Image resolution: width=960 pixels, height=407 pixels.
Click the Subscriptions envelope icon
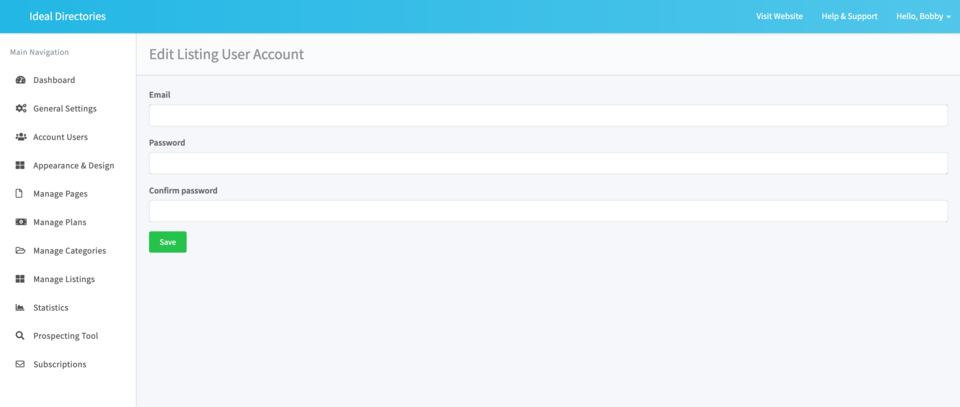pyautogui.click(x=20, y=364)
